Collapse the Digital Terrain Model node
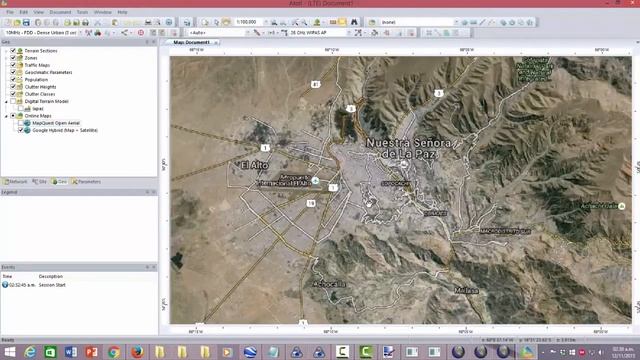The width and height of the screenshot is (640, 360). click(6, 102)
